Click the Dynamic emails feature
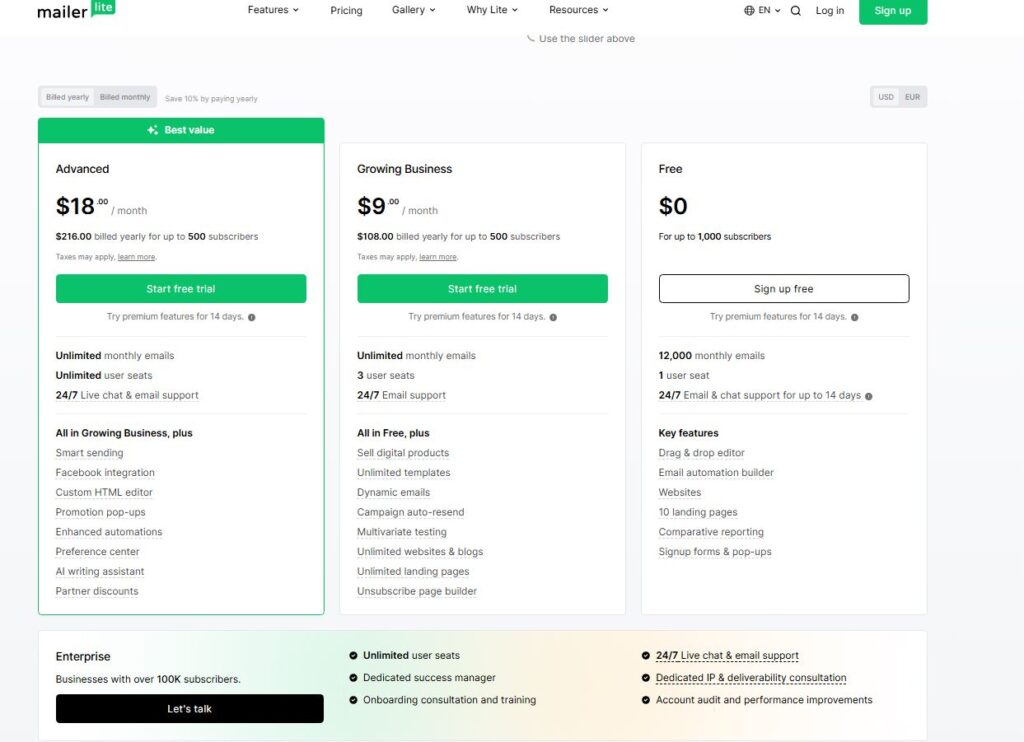 pos(394,492)
